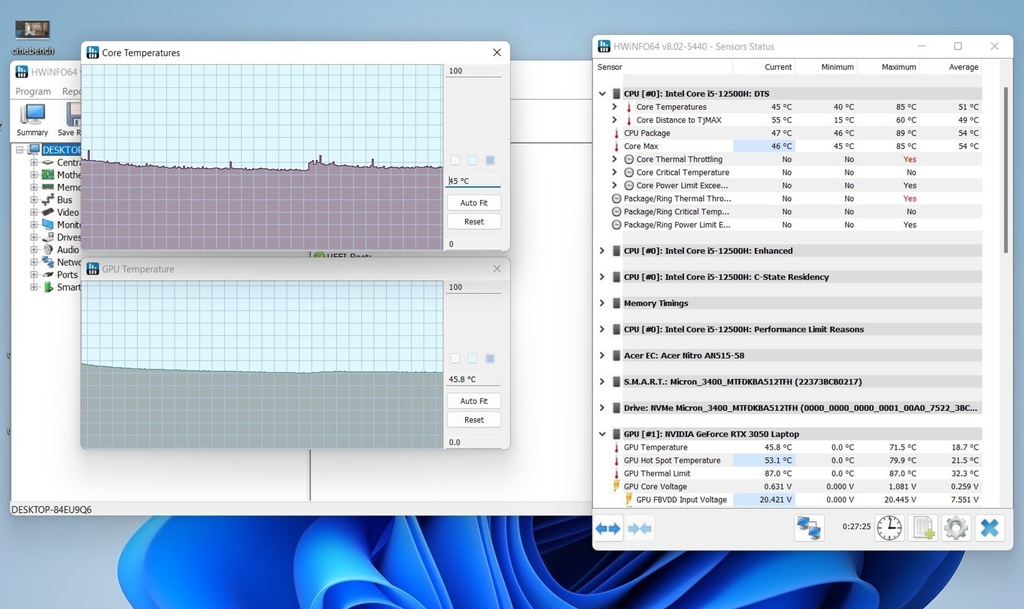This screenshot has width=1024, height=609.
Task: Click the Central Processor tree icon
Action: (x=48, y=163)
